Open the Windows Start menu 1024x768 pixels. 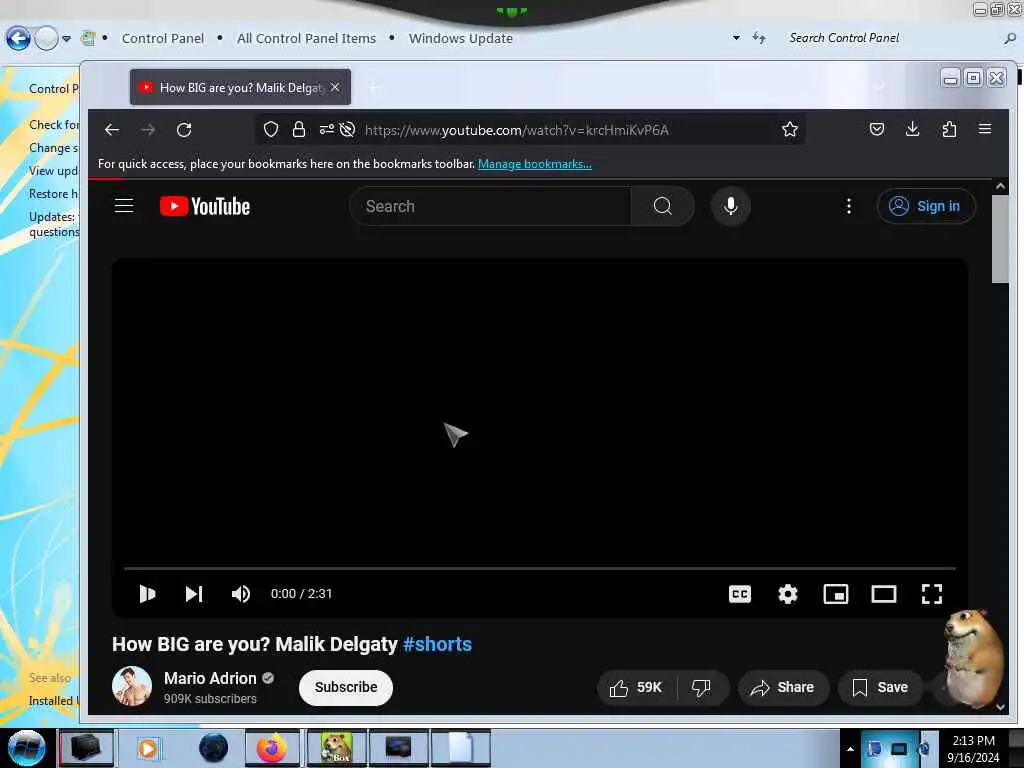pyautogui.click(x=26, y=748)
